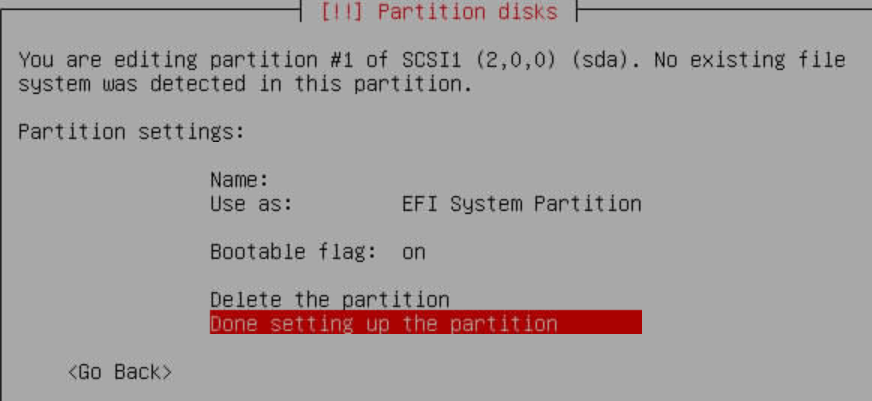Change the EFI System Partition value
The height and width of the screenshot is (401, 872).
tap(522, 204)
